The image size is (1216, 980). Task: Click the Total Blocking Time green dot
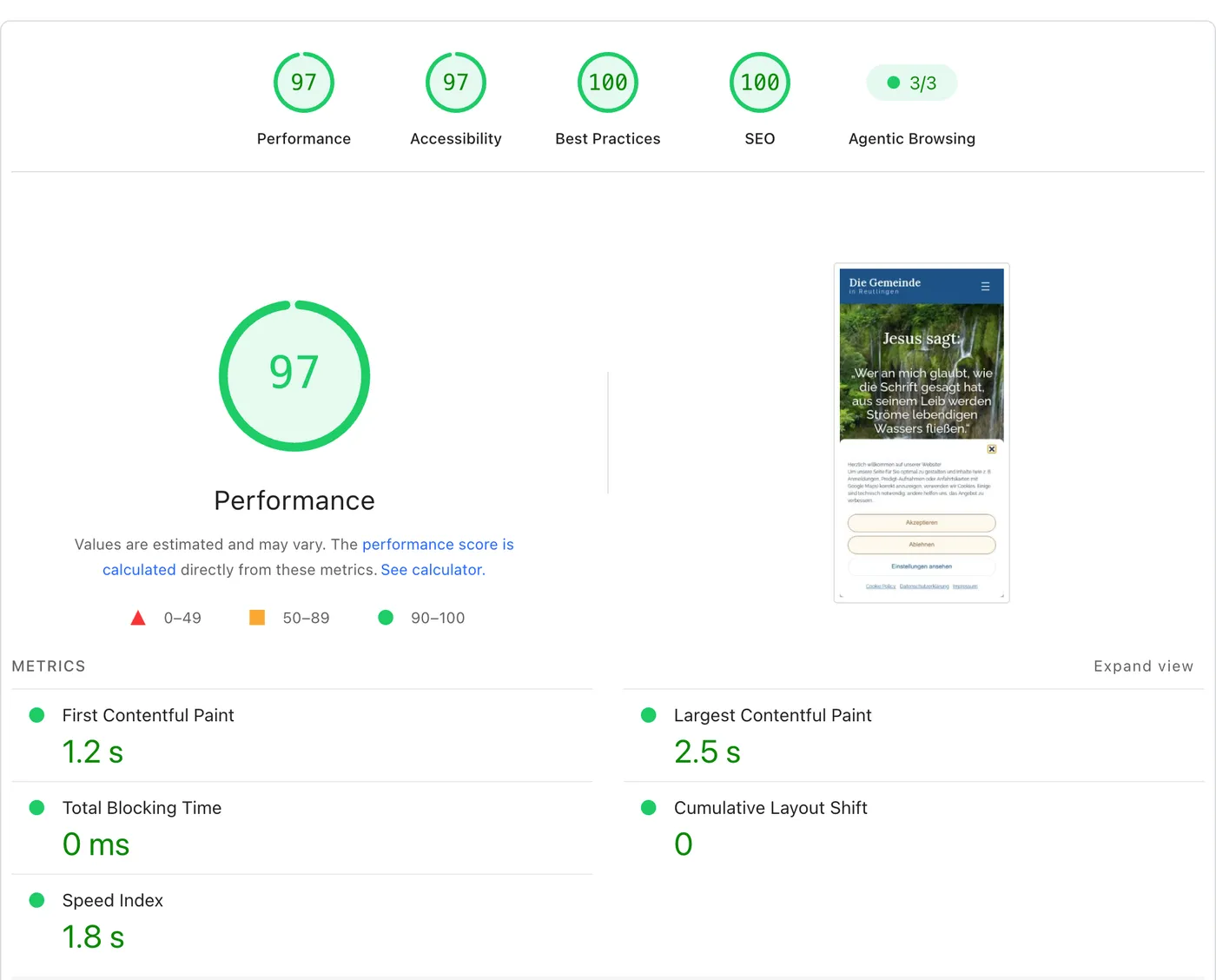(x=36, y=808)
